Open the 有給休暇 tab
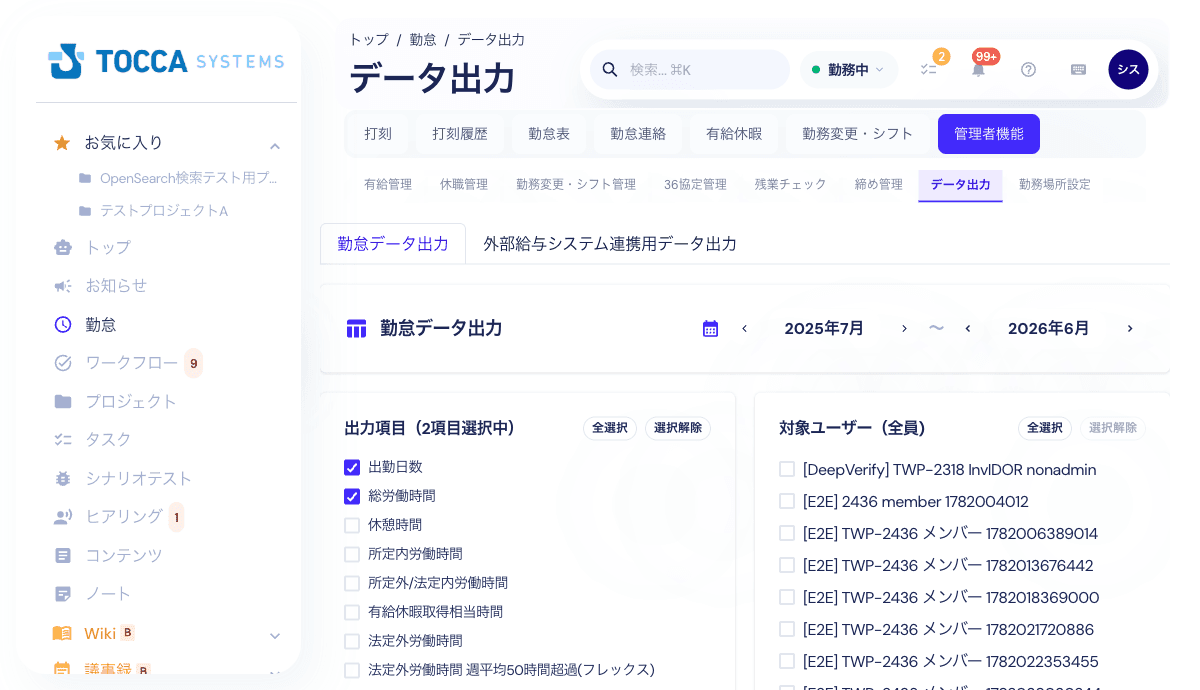Screen dimensions: 1200x690 734,134
